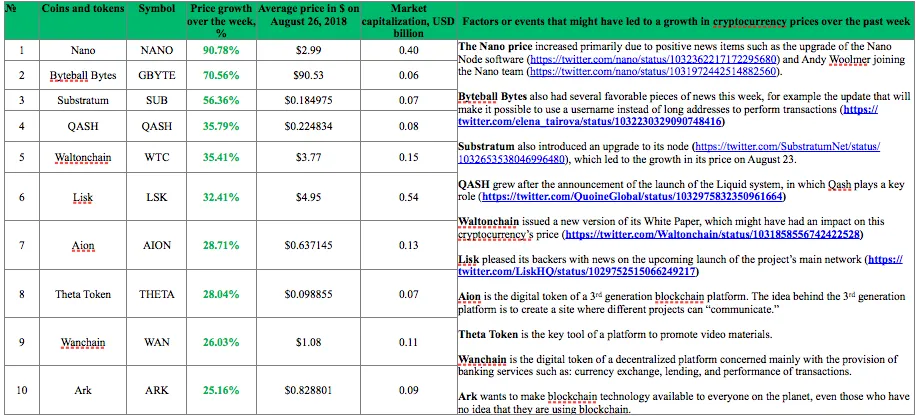The height and width of the screenshot is (418, 916).
Task: Click the 'Theta Token' coin name cell
Action: click(82, 294)
